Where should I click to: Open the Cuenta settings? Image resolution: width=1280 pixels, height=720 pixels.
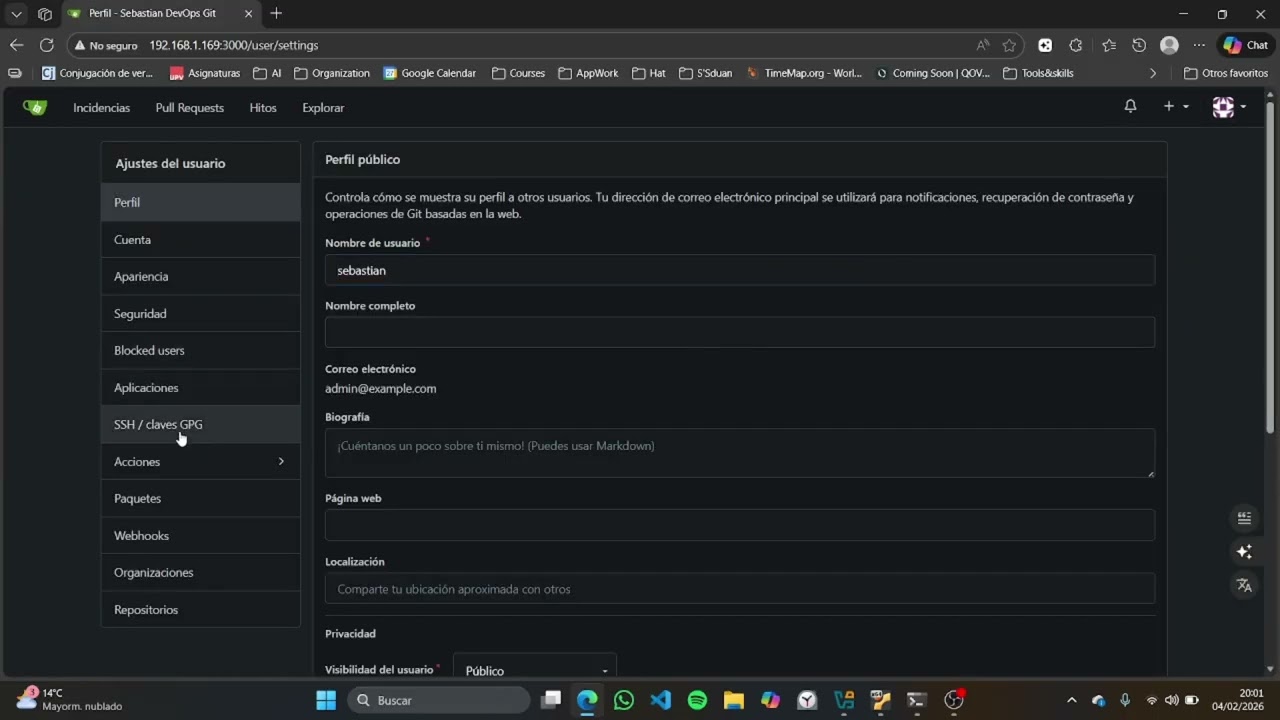(x=200, y=239)
